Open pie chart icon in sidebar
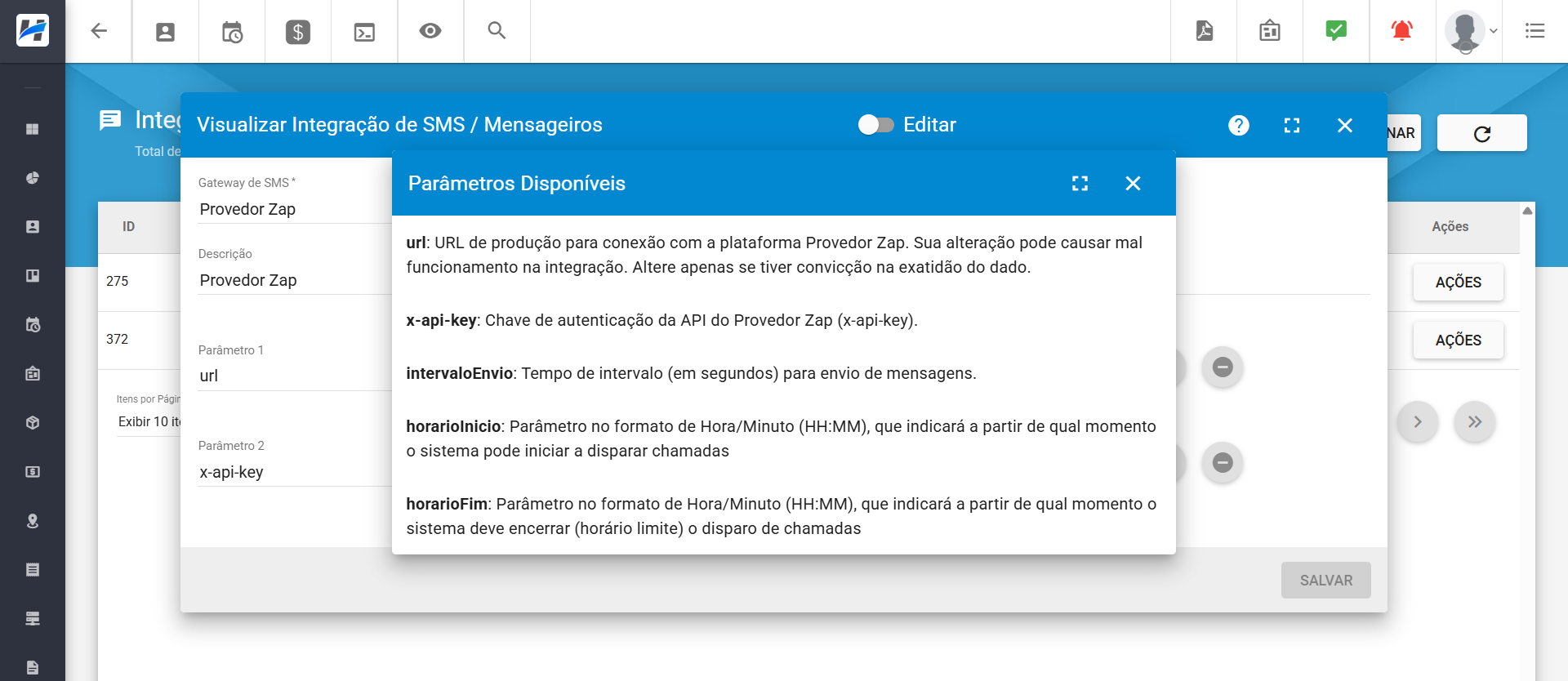This screenshot has height=681, width=1568. [33, 178]
